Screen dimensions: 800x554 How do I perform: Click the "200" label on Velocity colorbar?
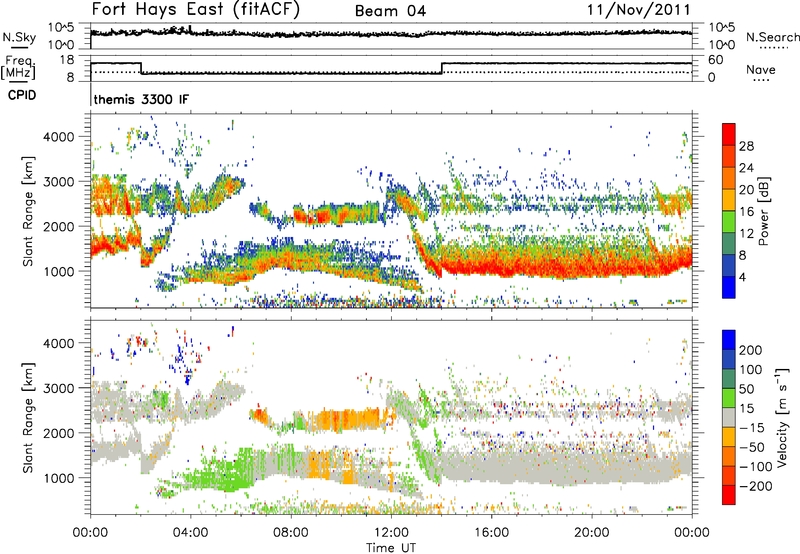(x=750, y=350)
